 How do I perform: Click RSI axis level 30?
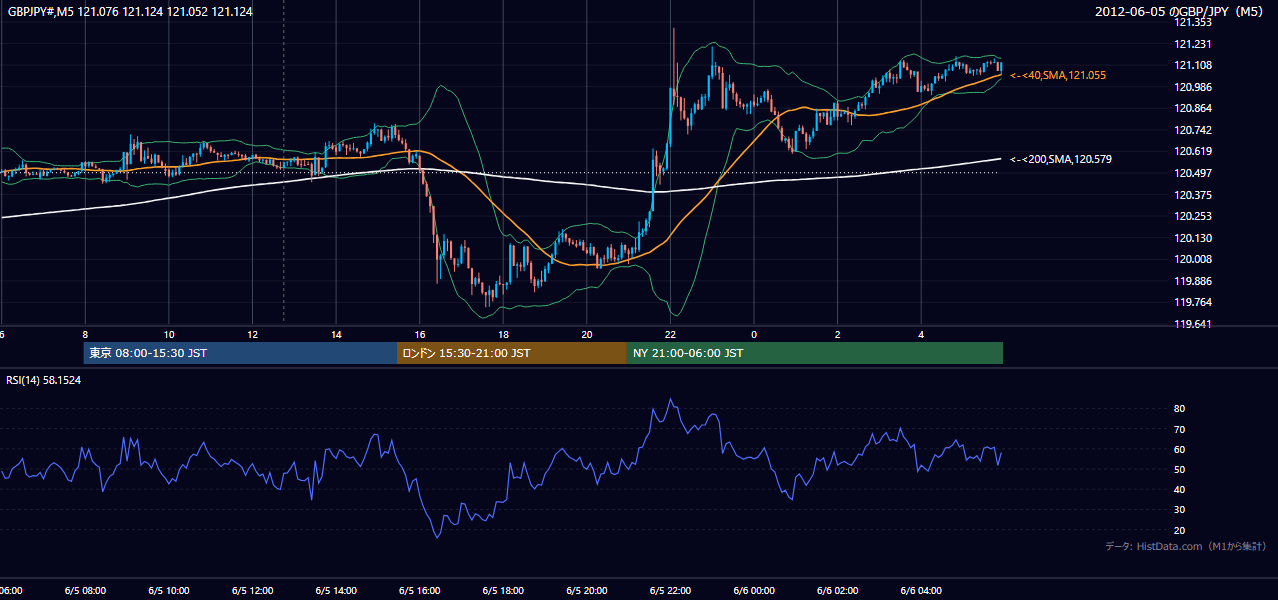(x=1180, y=510)
